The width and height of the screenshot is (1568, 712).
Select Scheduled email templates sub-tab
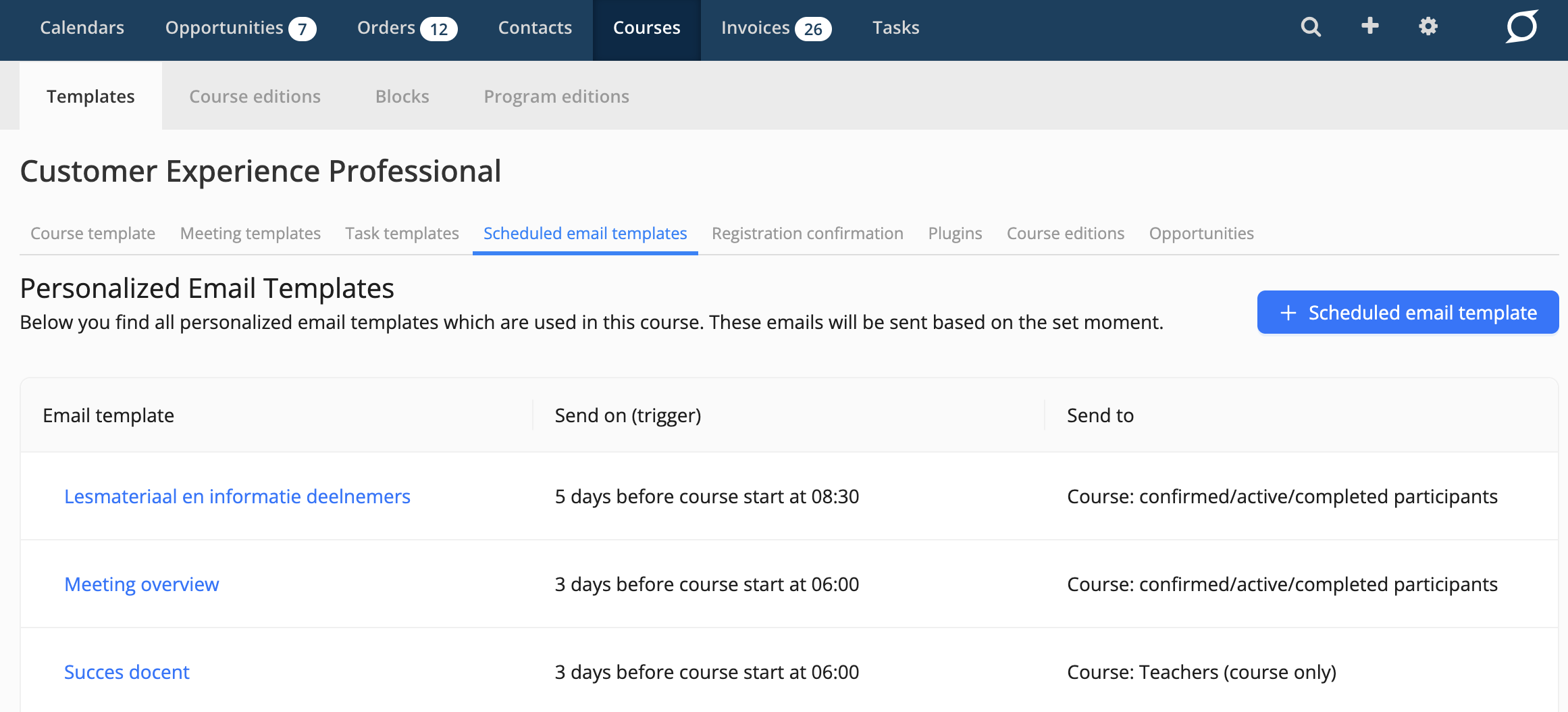click(x=585, y=233)
